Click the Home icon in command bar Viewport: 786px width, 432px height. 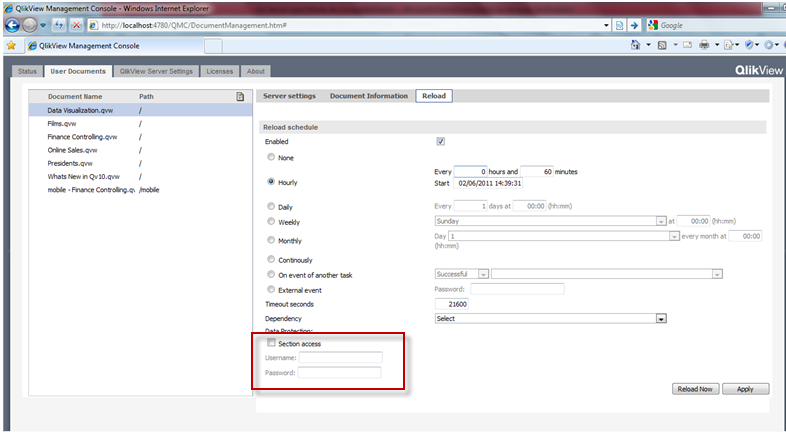pos(635,45)
